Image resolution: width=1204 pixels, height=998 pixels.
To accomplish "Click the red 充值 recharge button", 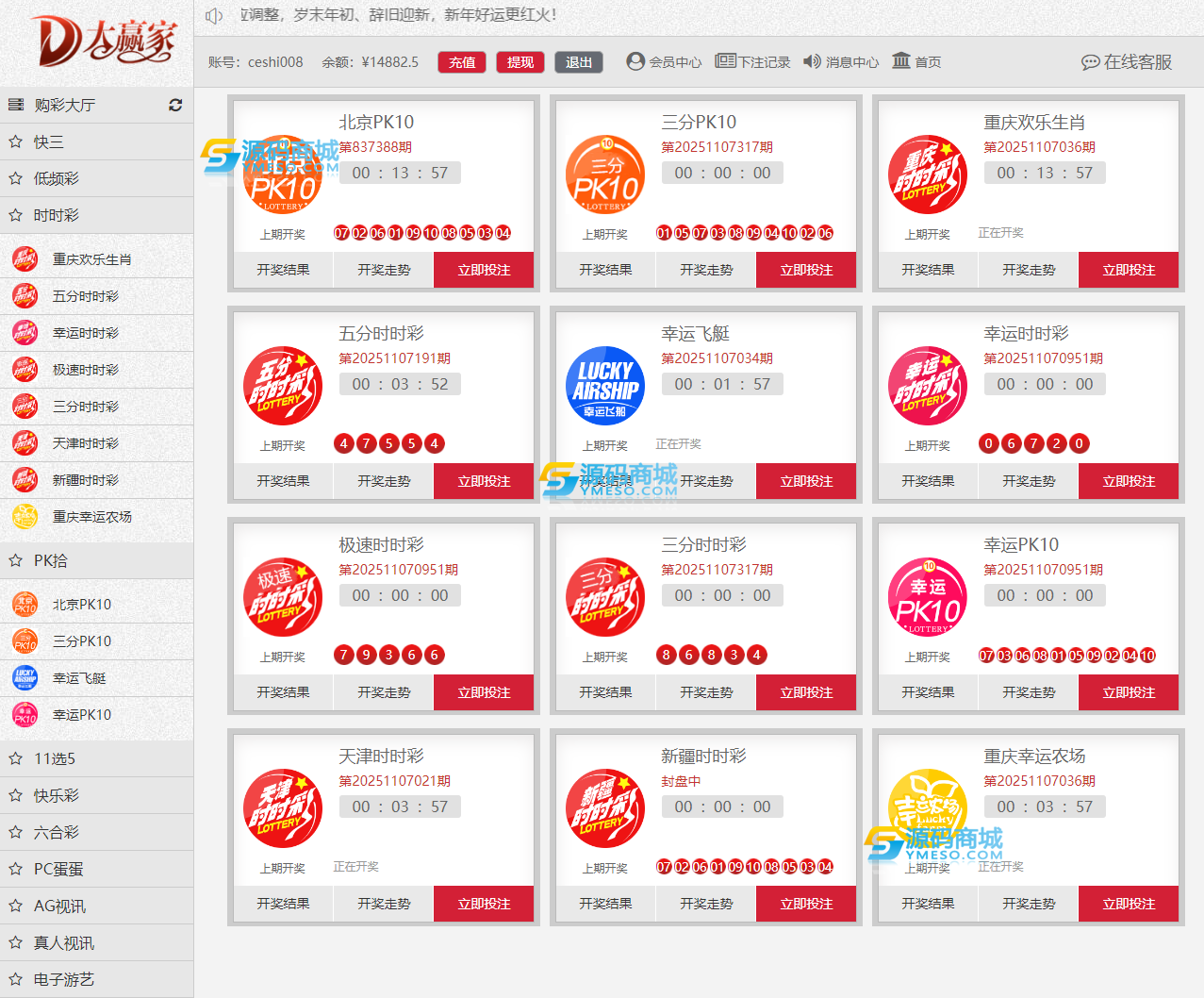I will coord(462,62).
